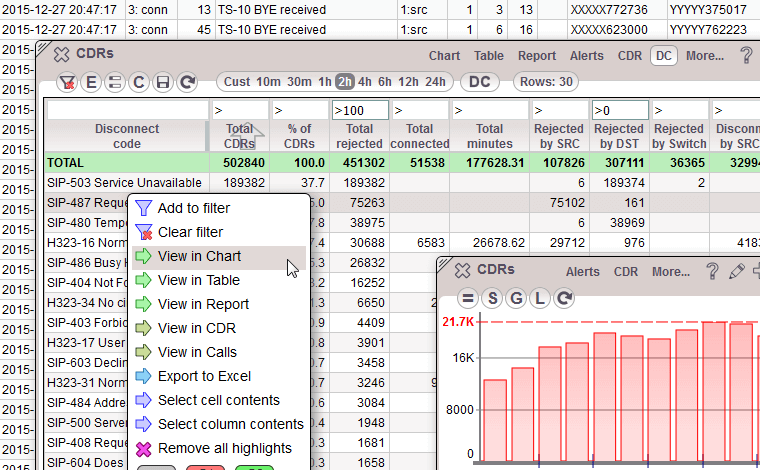
Task: Click the G button in chart toolbar
Action: coord(516,298)
